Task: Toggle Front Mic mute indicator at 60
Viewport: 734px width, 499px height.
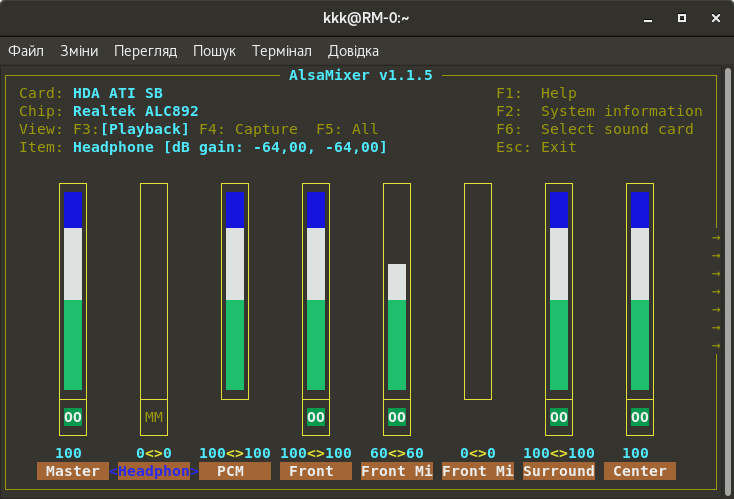Action: click(397, 417)
